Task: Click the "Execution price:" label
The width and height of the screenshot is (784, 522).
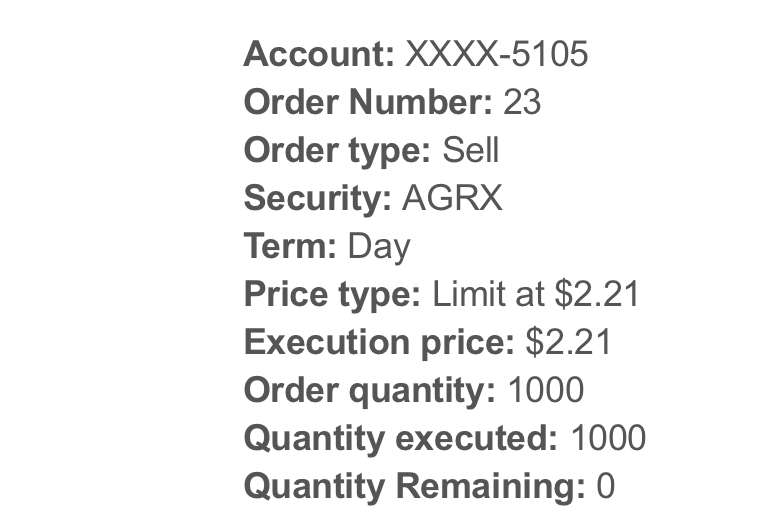Action: click(x=379, y=342)
